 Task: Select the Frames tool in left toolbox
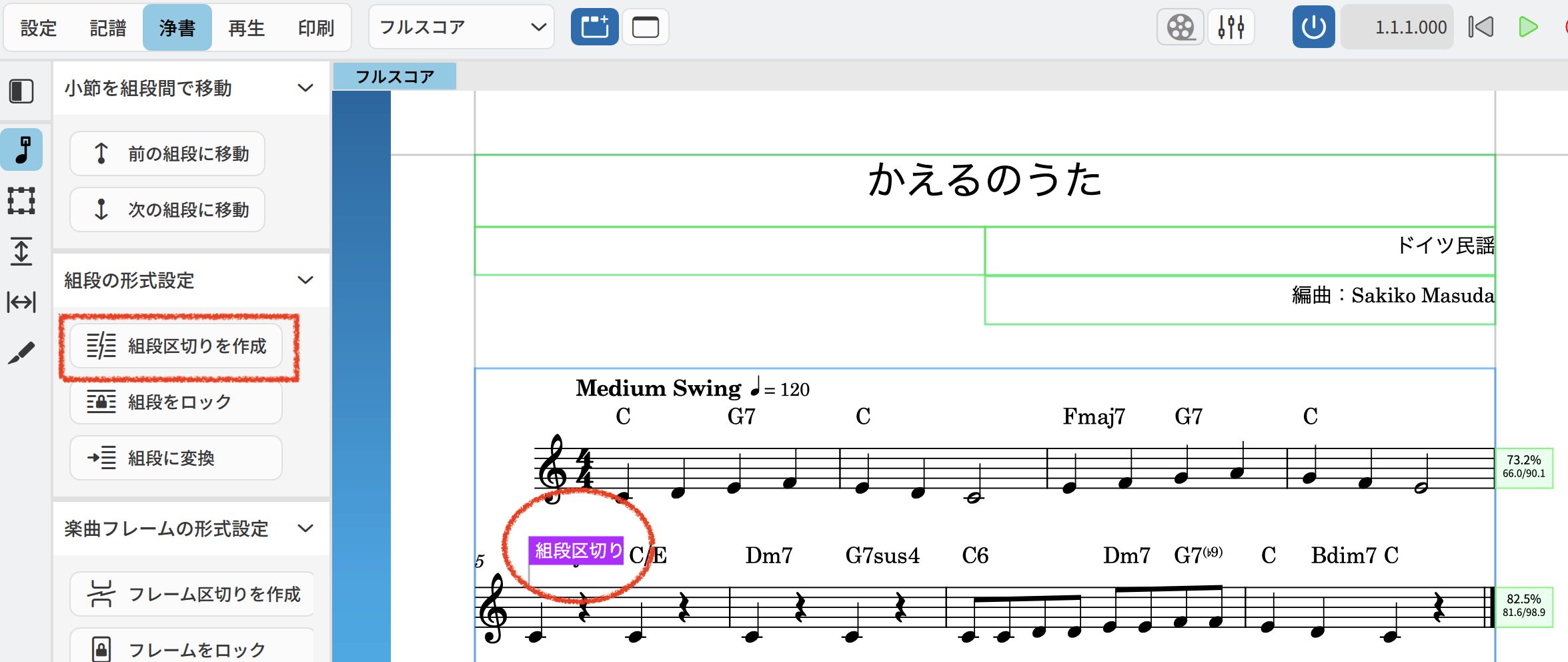click(22, 200)
